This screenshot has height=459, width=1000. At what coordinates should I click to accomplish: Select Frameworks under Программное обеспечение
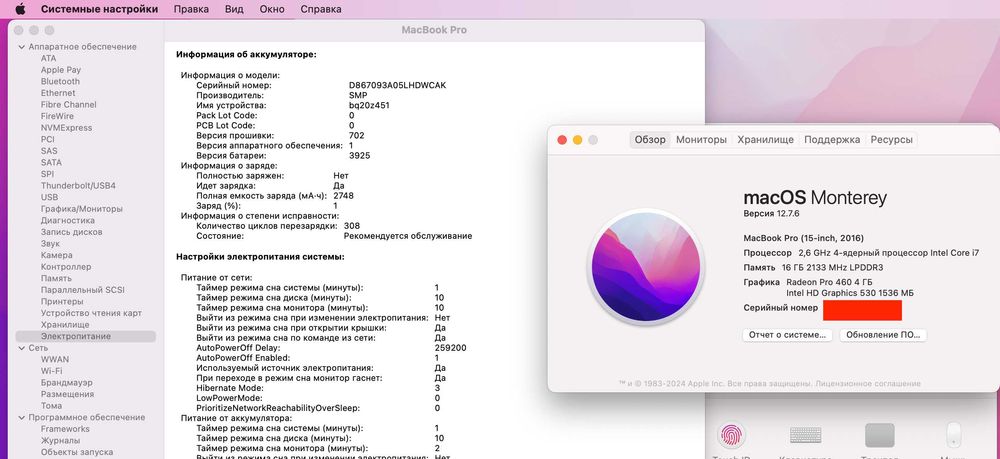pyautogui.click(x=66, y=429)
